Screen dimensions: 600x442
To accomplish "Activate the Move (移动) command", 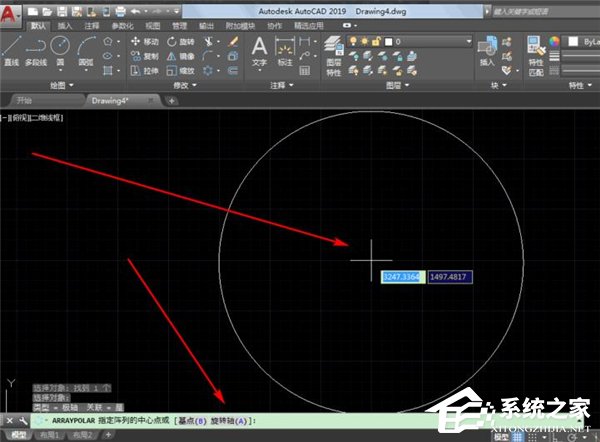I will [143, 42].
